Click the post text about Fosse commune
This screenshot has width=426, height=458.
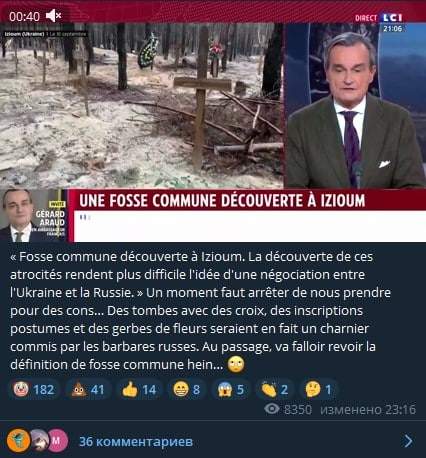tap(200, 310)
